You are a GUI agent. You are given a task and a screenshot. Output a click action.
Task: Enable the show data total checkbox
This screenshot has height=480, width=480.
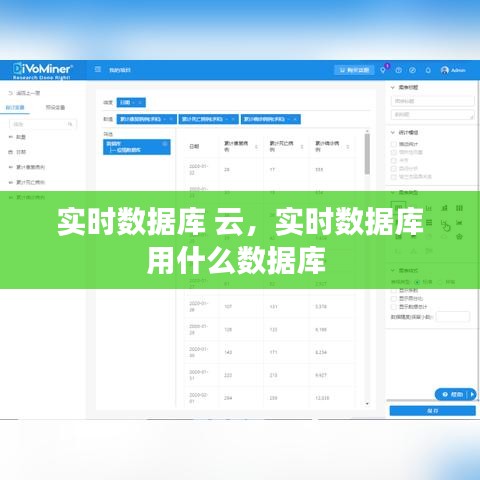coord(394,307)
